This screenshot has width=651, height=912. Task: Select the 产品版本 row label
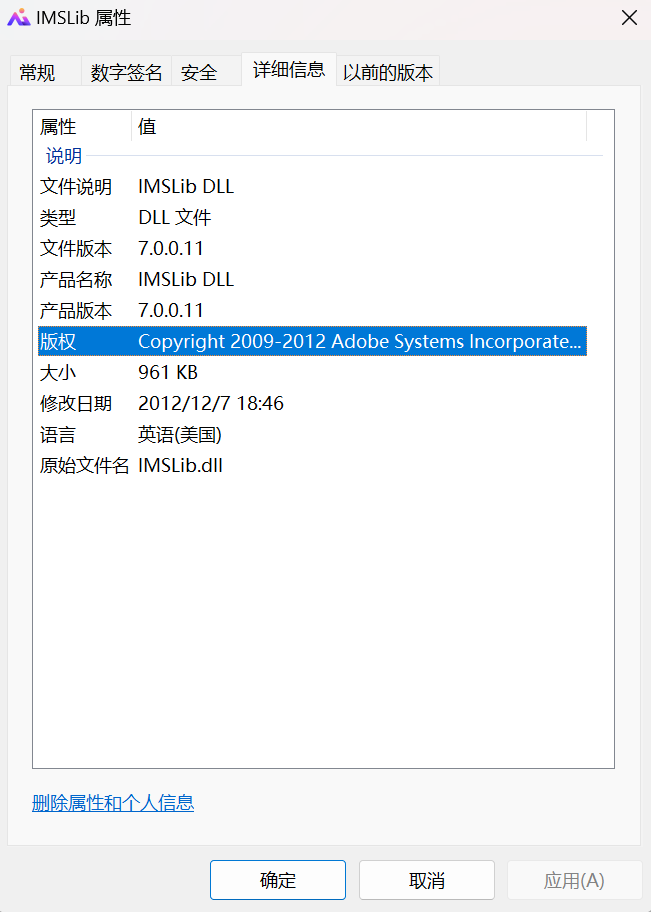click(x=76, y=311)
